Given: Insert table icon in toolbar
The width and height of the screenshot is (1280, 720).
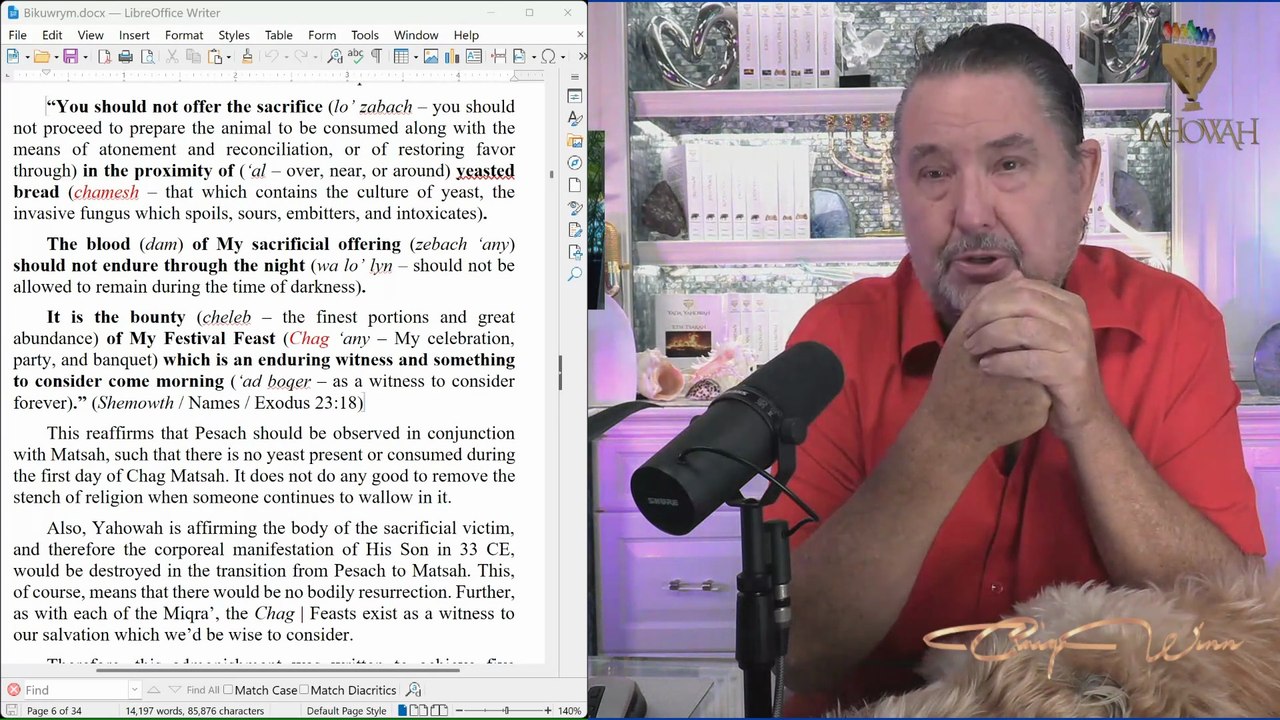Looking at the screenshot, I should [400, 56].
